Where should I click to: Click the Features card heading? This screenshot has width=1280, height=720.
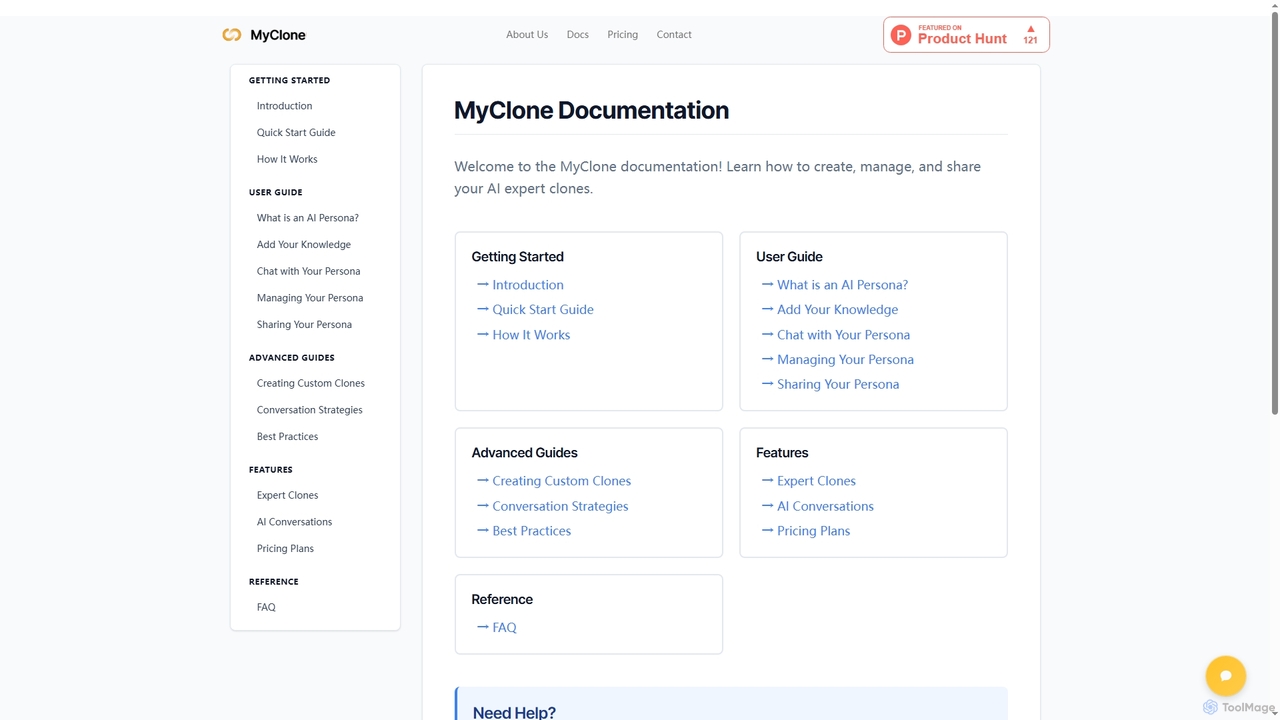[782, 453]
